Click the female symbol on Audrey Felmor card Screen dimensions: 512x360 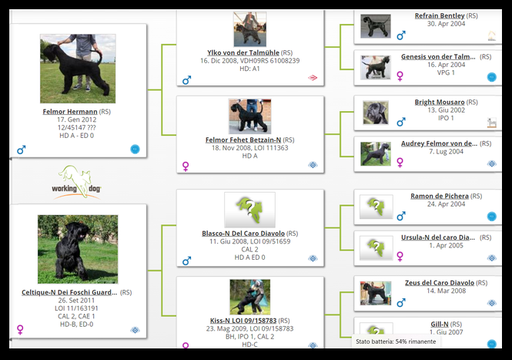pos(400,162)
